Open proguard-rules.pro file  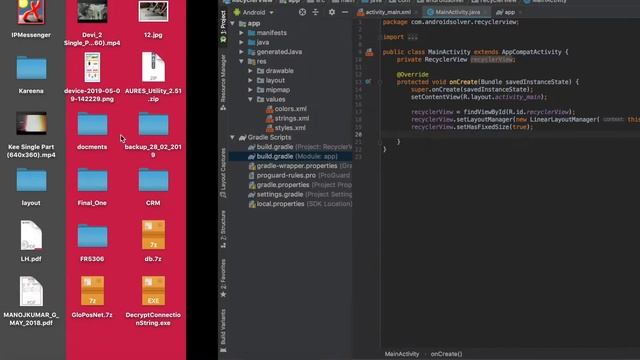tap(300, 176)
